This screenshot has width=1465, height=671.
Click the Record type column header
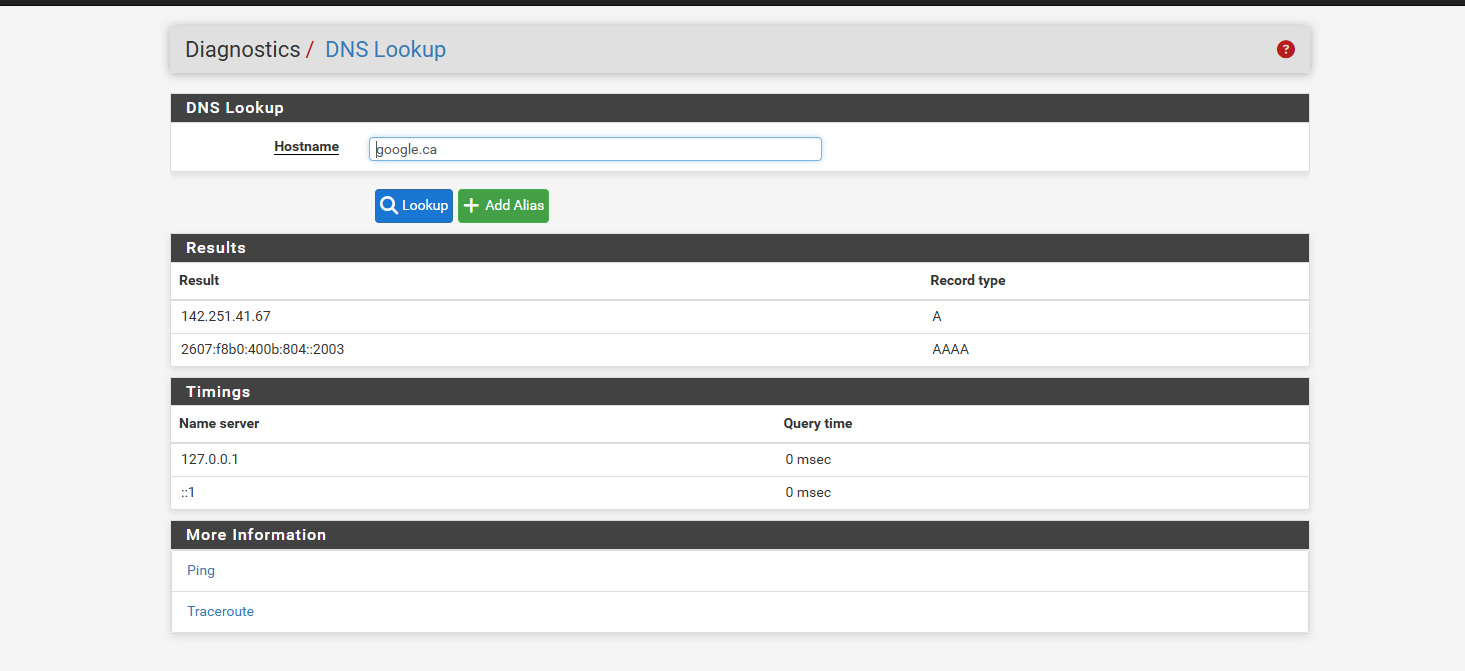coord(968,281)
